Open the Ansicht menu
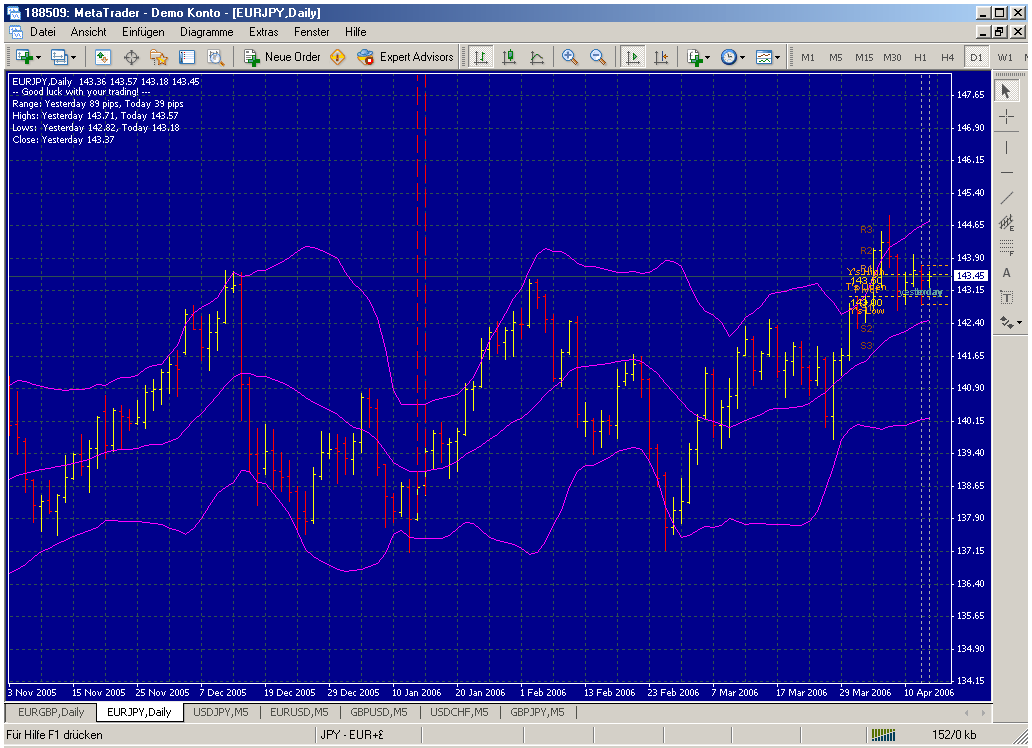 coord(88,32)
